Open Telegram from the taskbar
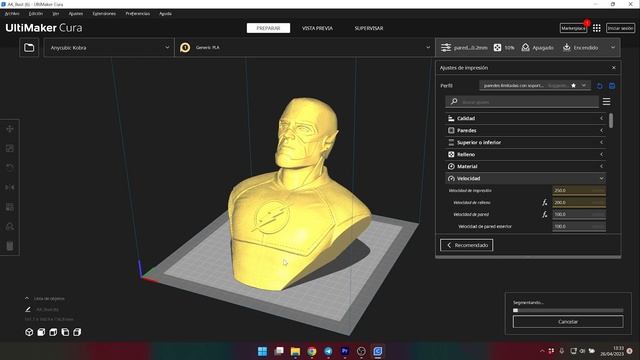Viewport: 640px width, 360px height. pos(328,351)
